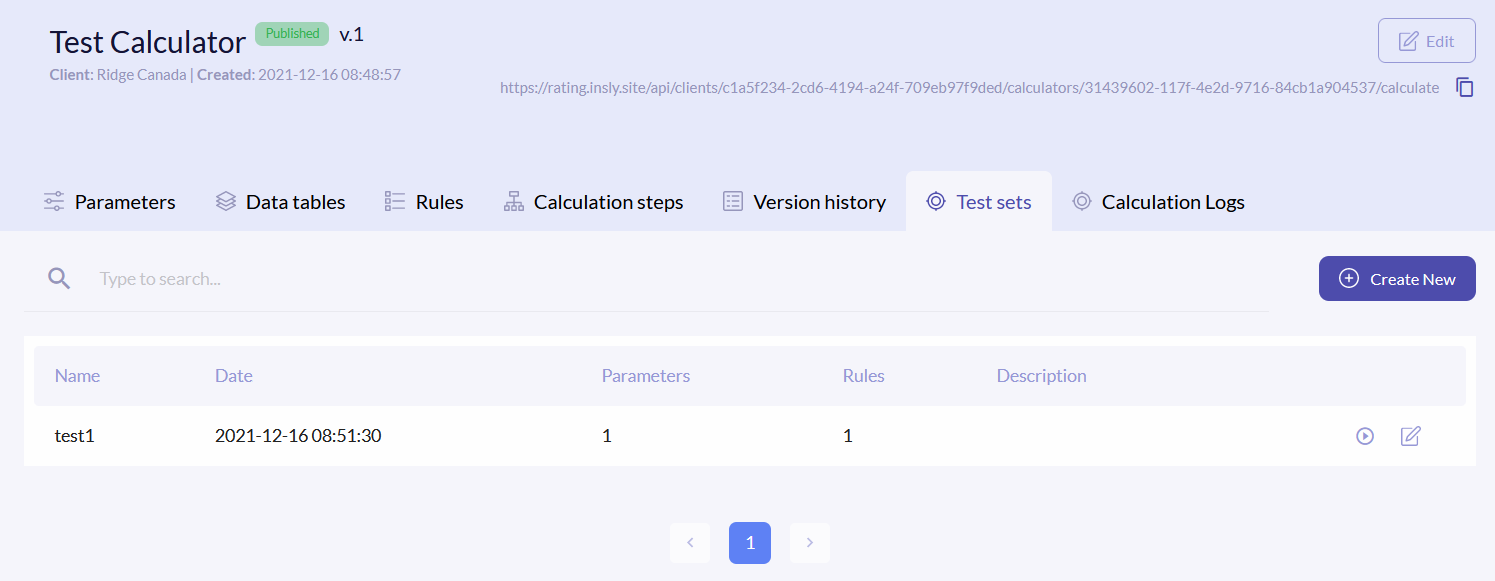The width and height of the screenshot is (1495, 581).
Task: Switch to the Data tables tab
Action: (x=281, y=202)
